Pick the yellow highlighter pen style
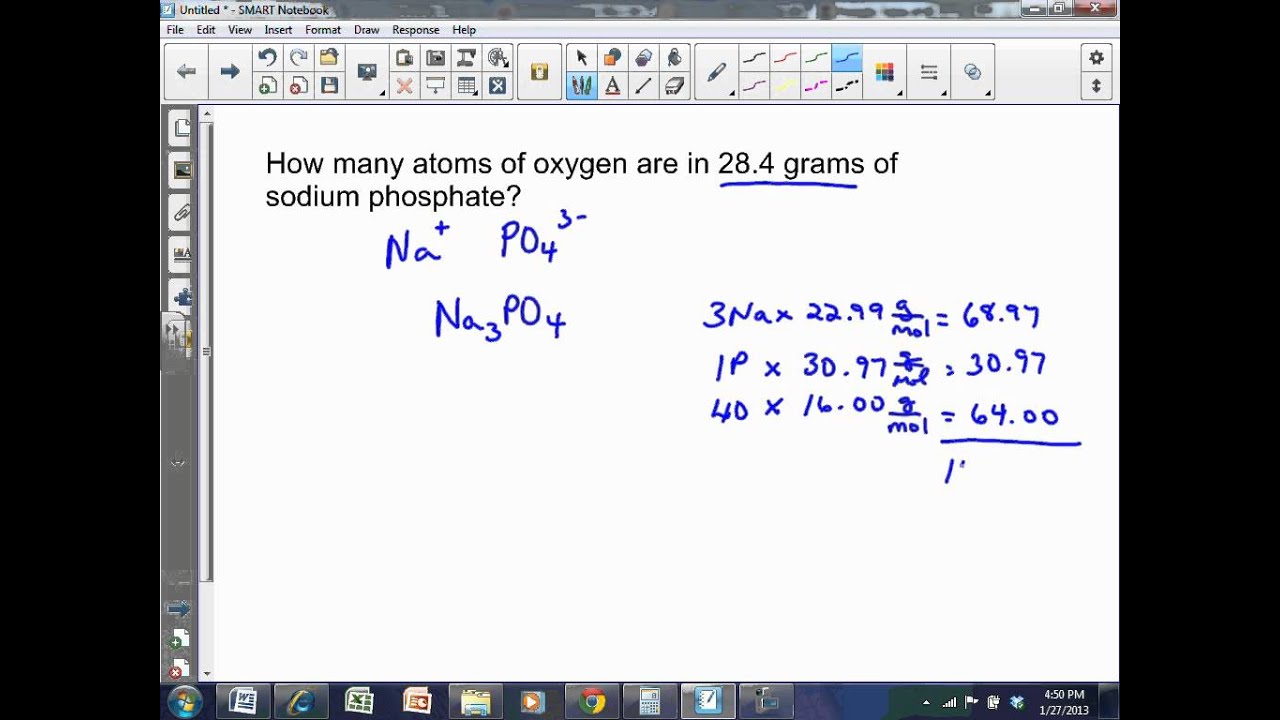1280x720 pixels. click(x=785, y=86)
